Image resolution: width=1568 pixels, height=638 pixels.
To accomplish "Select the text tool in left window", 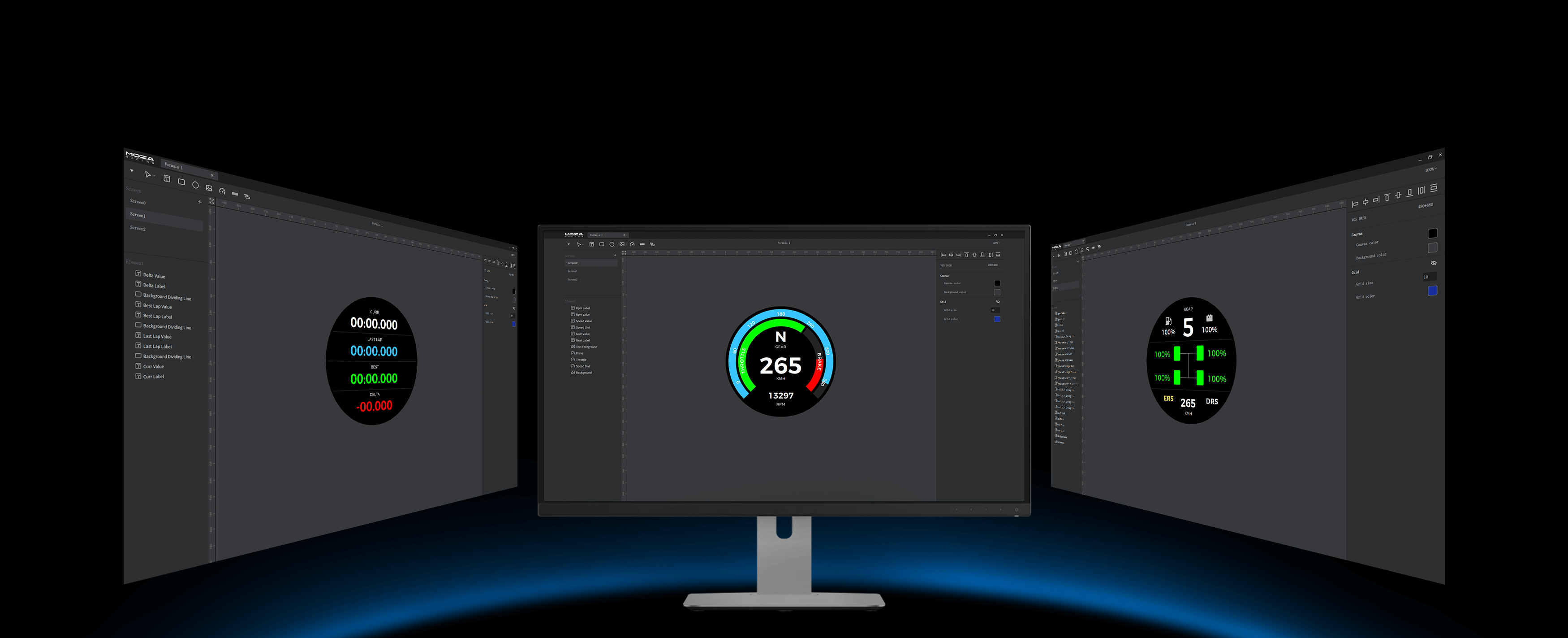I will [167, 178].
